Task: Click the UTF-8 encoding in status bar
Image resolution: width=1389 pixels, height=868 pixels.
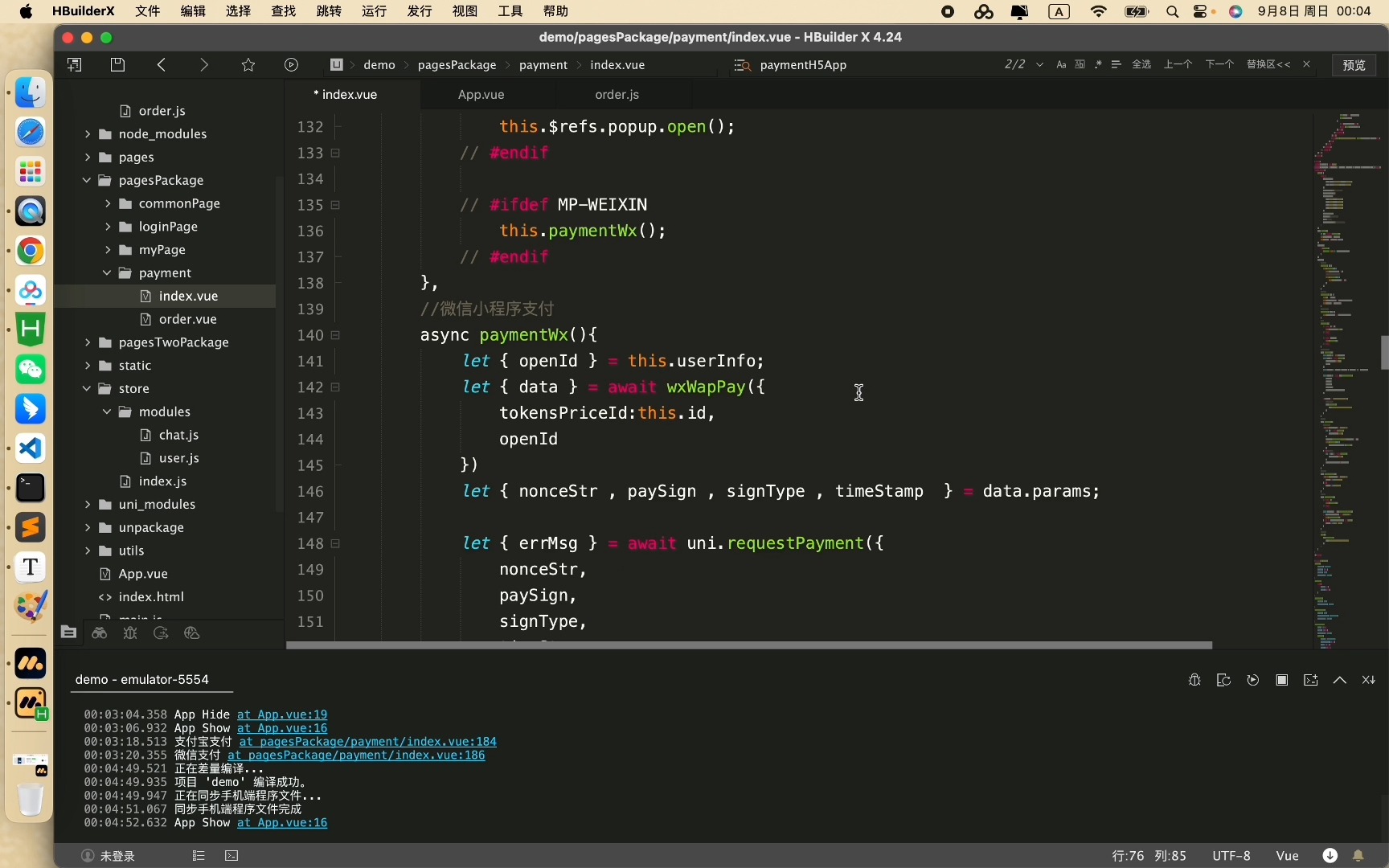Action: click(1231, 856)
